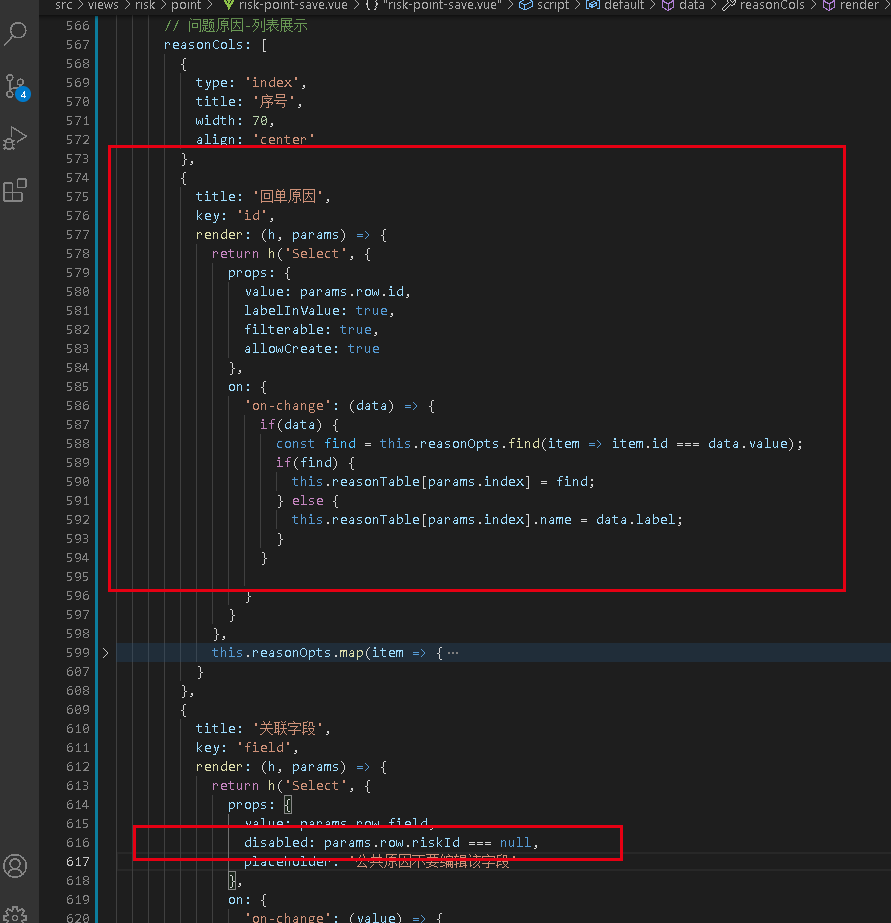Click the 'const' keyword on line 588

tap(295, 444)
